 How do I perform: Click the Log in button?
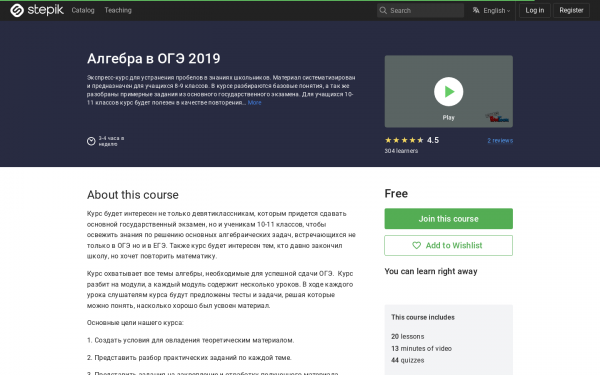coord(535,10)
